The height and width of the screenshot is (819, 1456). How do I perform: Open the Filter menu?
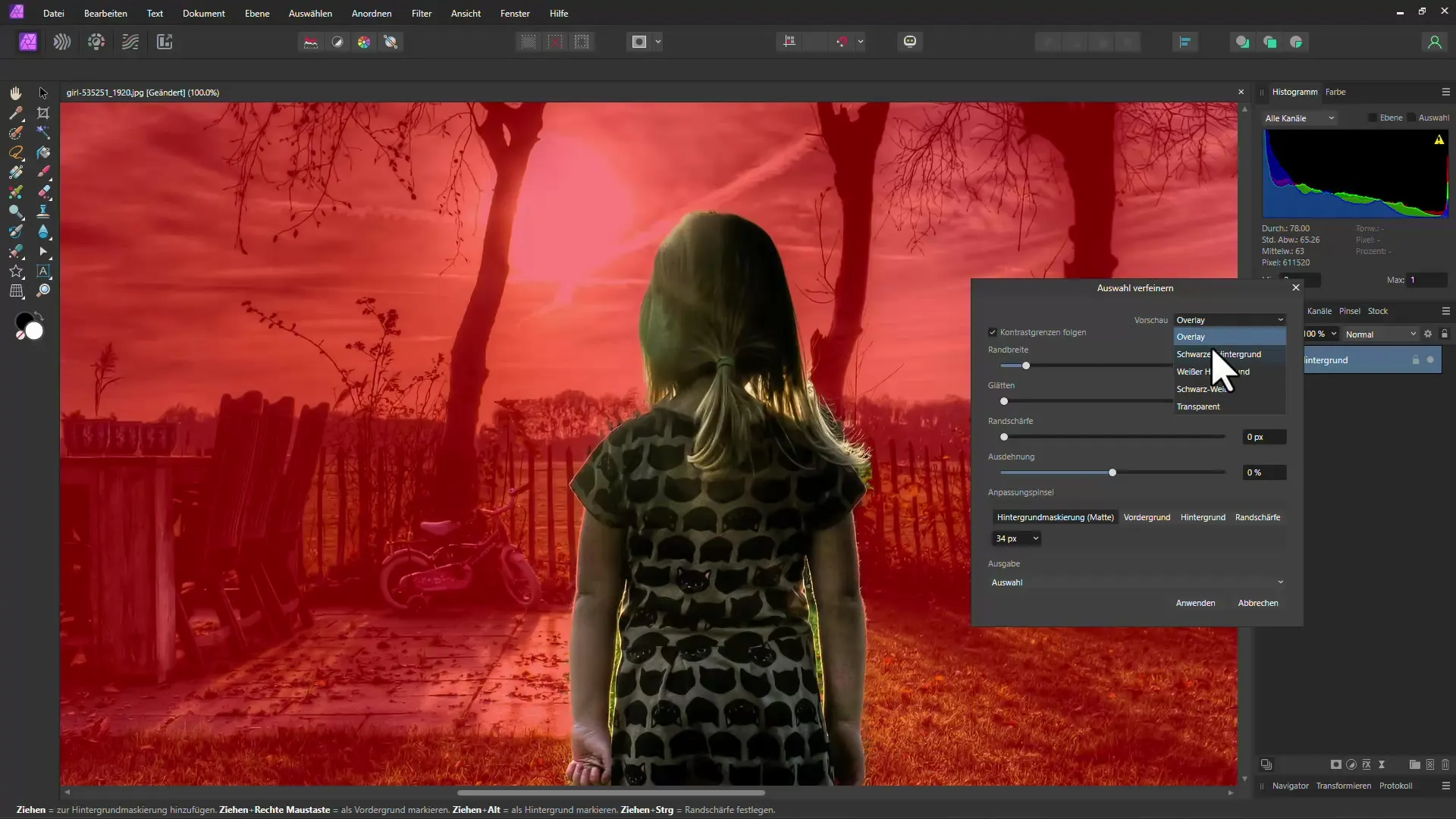(422, 14)
